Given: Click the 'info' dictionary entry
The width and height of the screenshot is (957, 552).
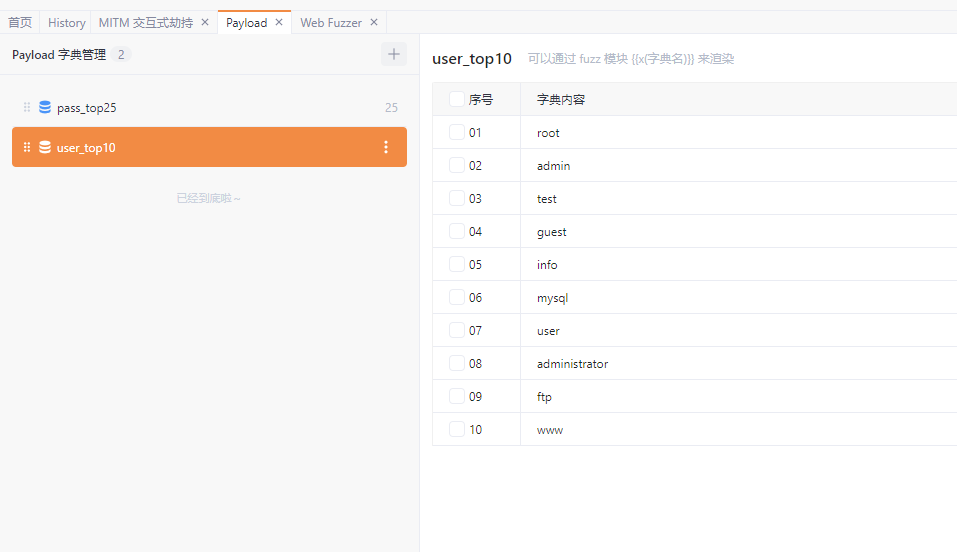Looking at the screenshot, I should (547, 265).
